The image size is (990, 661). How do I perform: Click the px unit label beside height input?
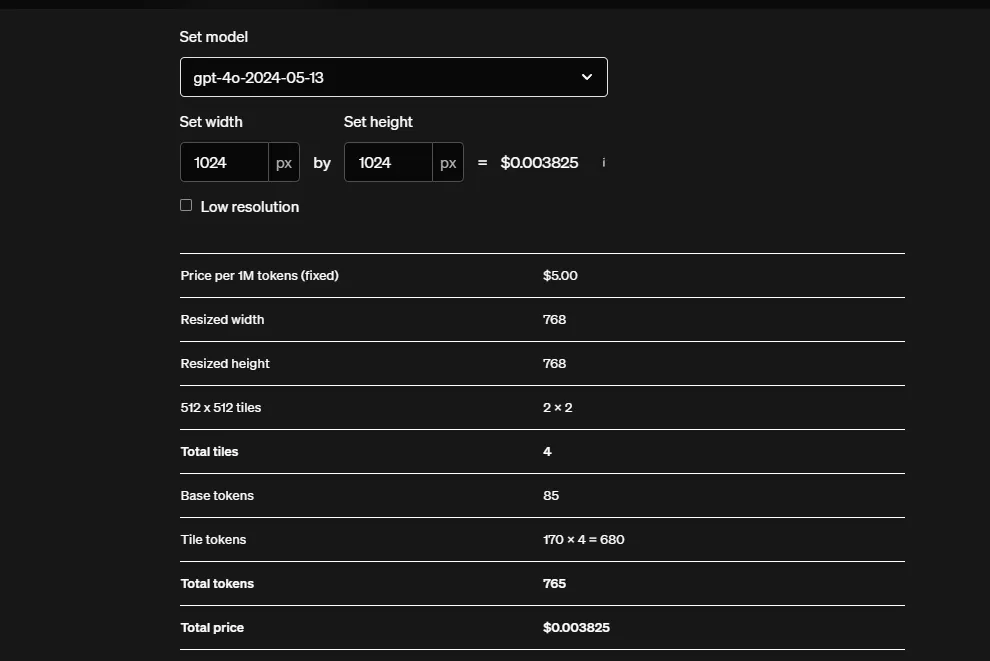tap(448, 162)
